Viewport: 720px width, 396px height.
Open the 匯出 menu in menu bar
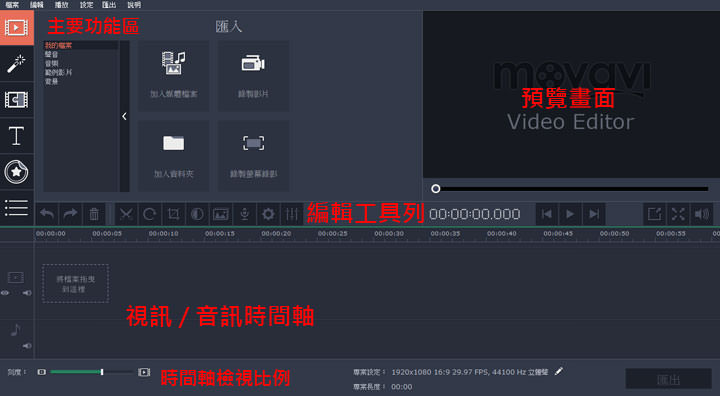tap(109, 5)
